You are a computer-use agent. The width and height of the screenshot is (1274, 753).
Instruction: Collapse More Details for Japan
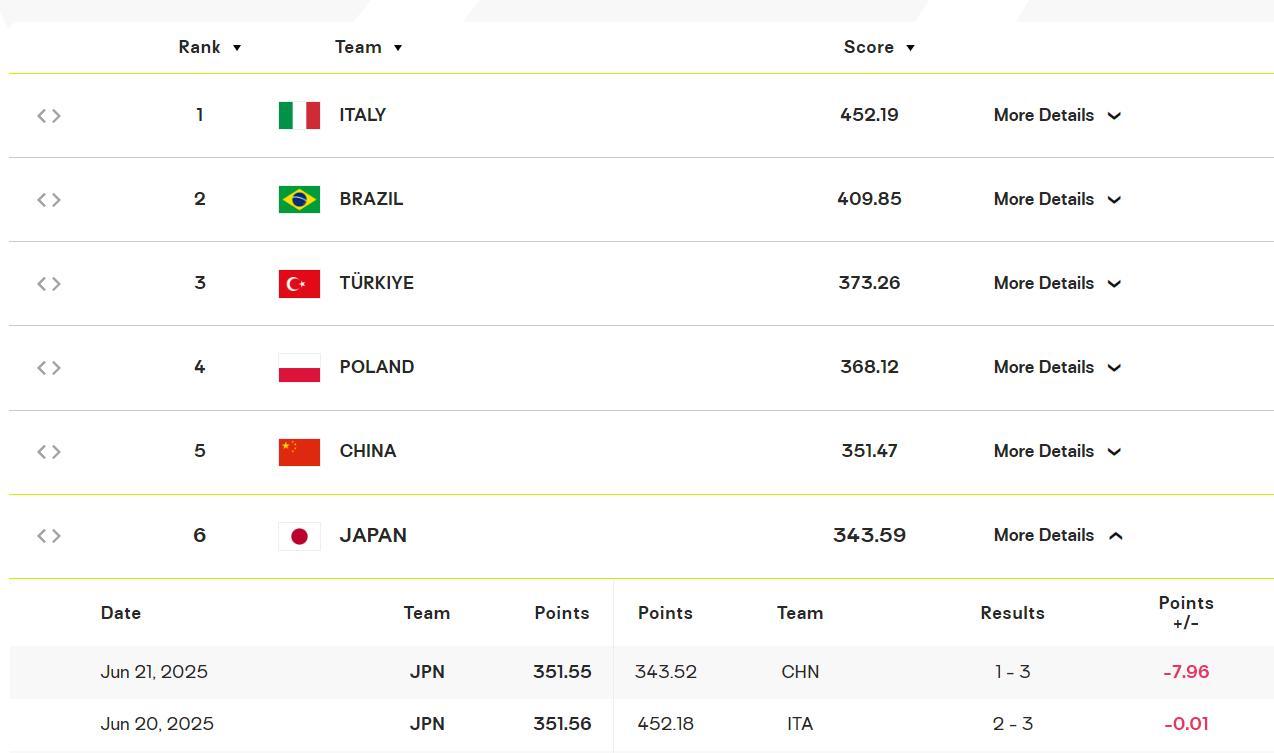[x=1057, y=535]
